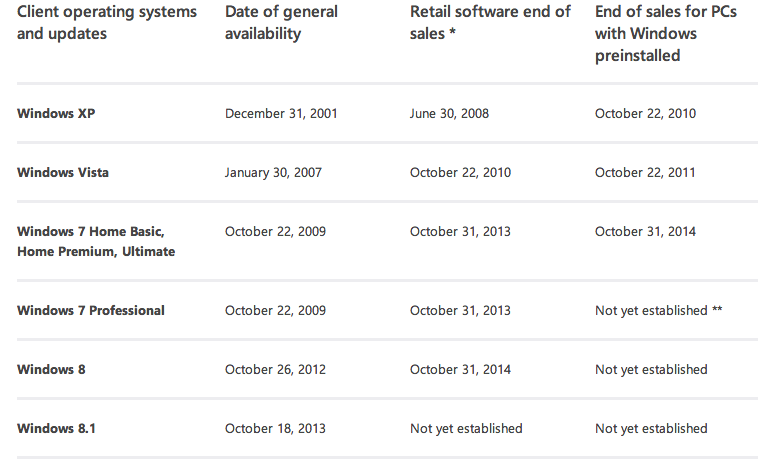
Task: Click Windows 8.1 retail 'Not yet established' cell
Action: [466, 429]
